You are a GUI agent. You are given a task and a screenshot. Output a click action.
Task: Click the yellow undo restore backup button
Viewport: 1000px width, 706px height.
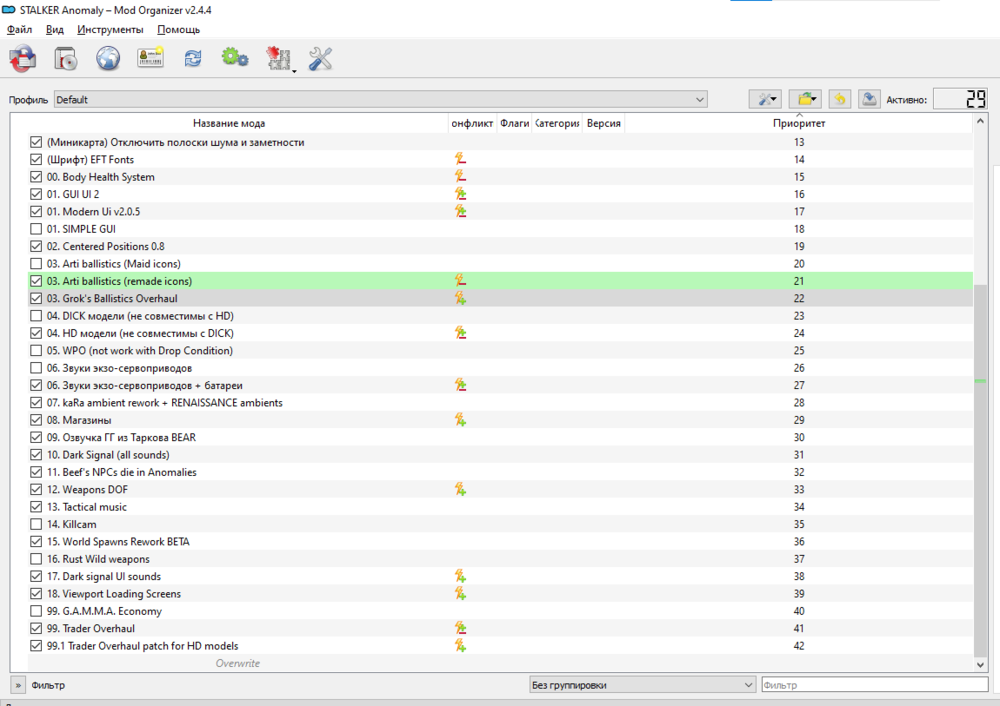[x=840, y=99]
